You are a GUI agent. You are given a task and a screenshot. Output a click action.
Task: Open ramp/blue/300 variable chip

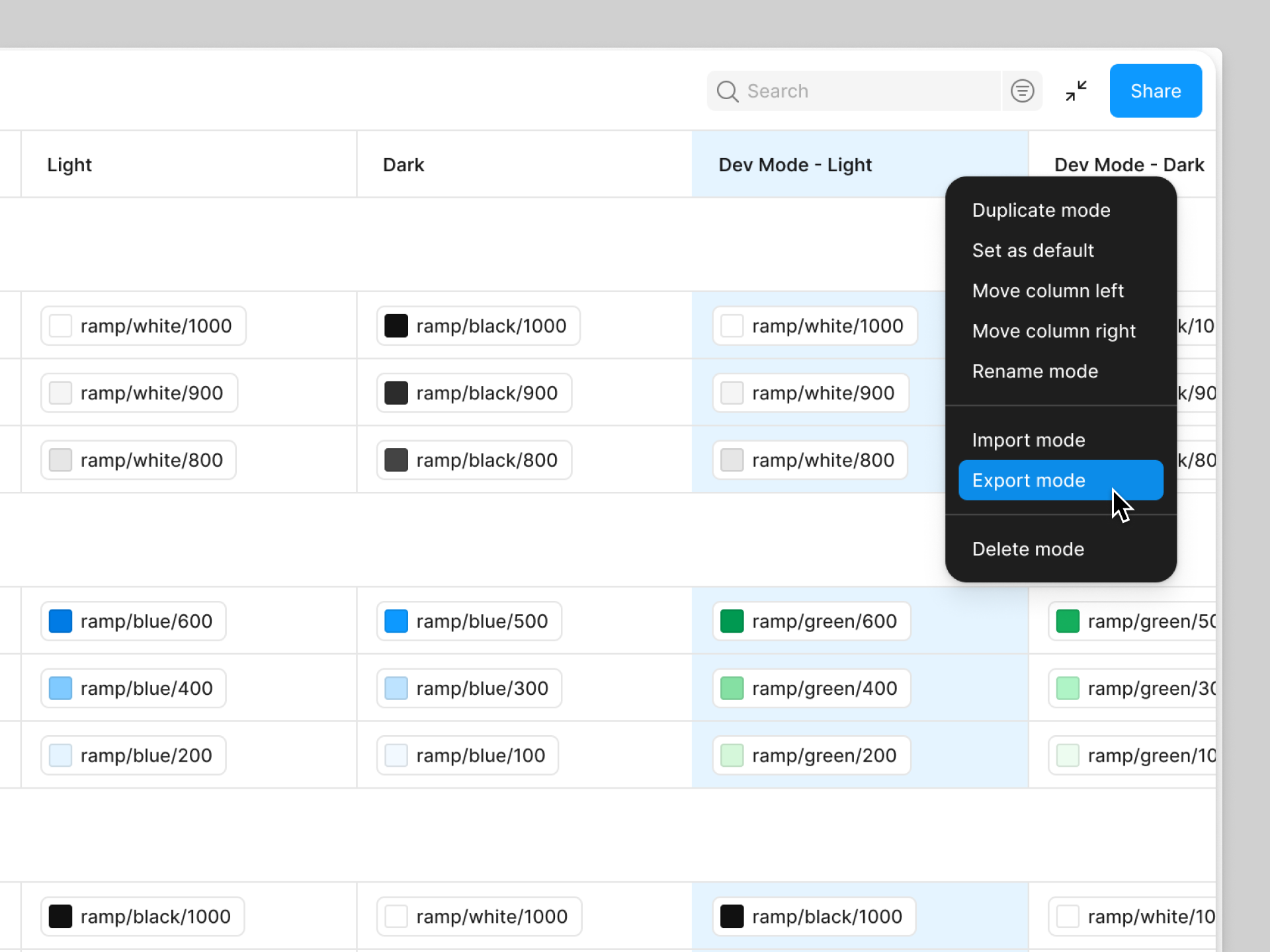(x=469, y=688)
